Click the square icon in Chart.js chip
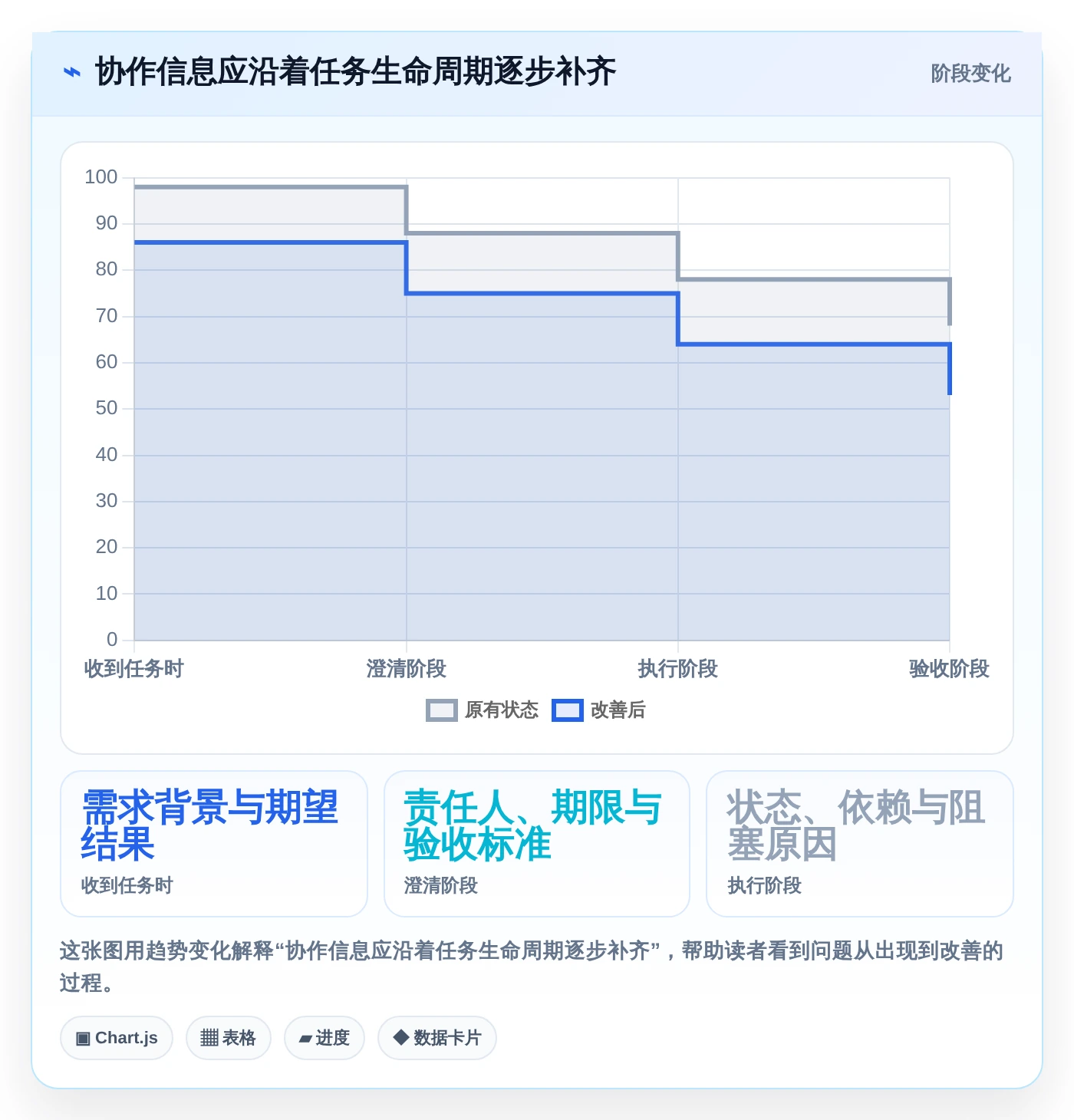Viewport: 1074px width, 1120px height. click(x=83, y=1039)
